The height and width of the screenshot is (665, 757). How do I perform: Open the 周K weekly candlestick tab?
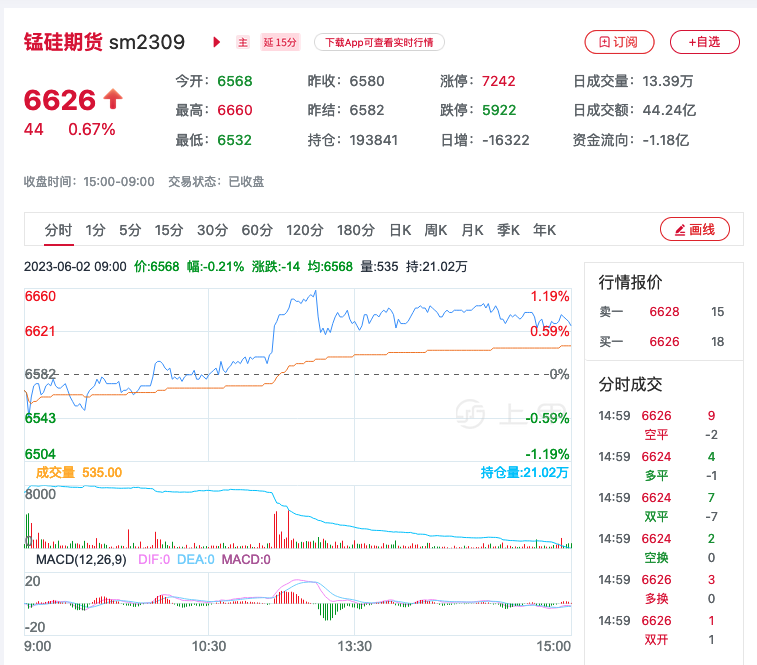tap(435, 230)
